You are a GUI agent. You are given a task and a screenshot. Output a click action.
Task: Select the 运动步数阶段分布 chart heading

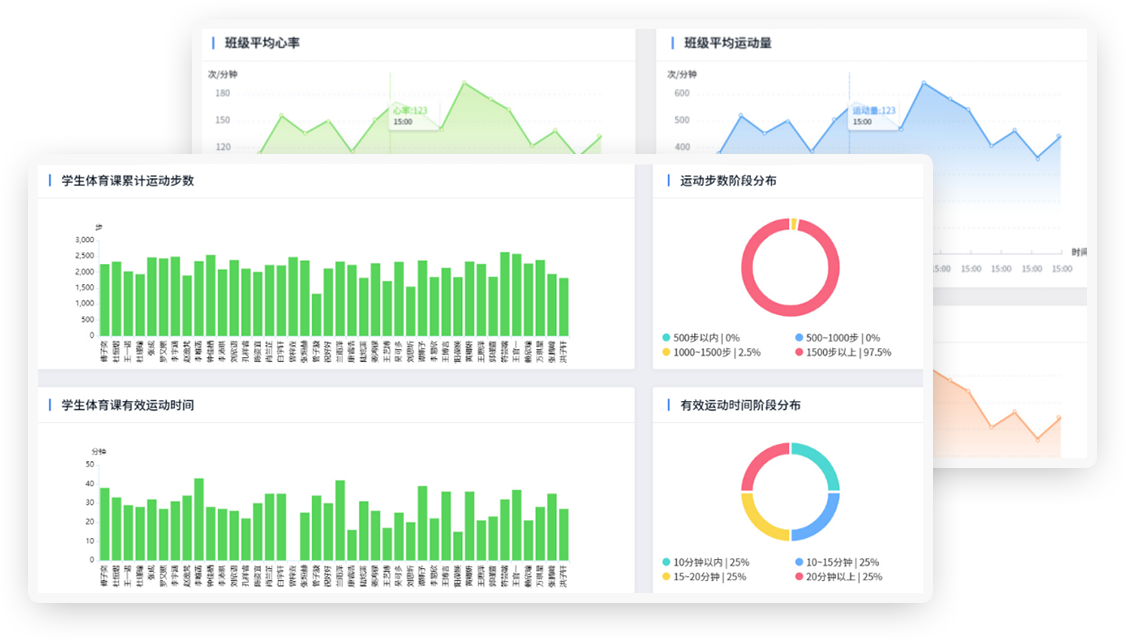point(727,181)
